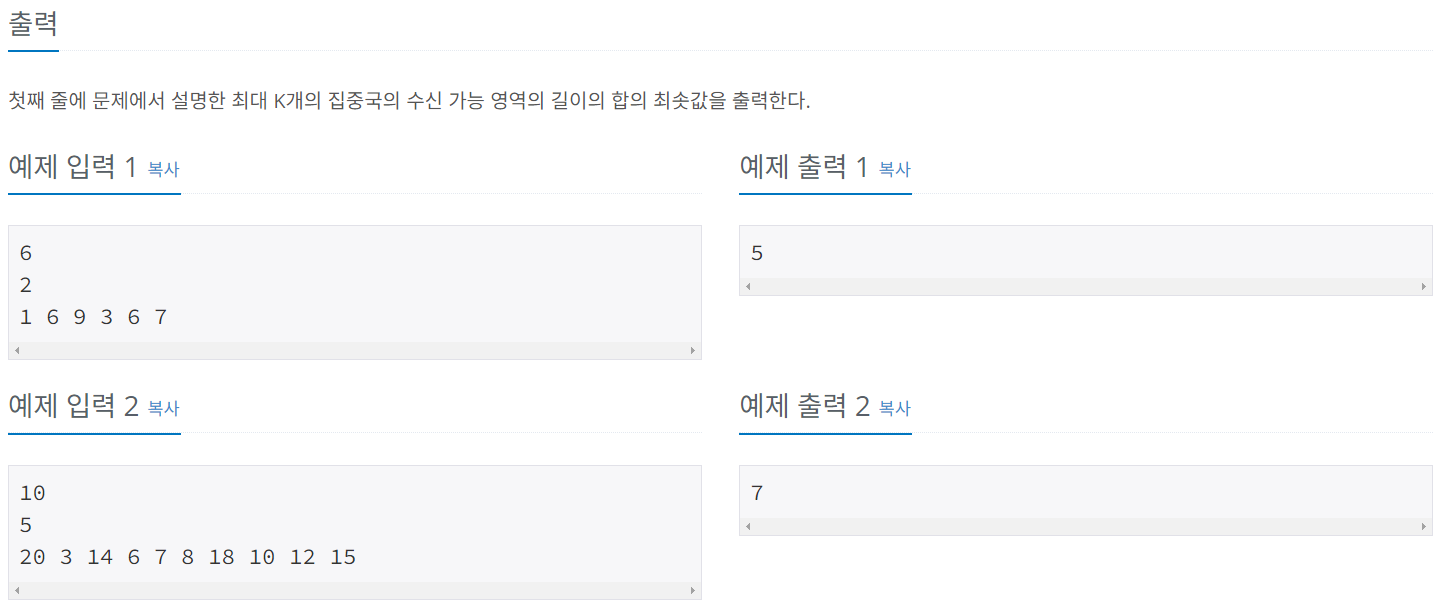Viewport: 1447px width, 607px height.
Task: Click inside sample input 1 code block
Action: click(355, 285)
